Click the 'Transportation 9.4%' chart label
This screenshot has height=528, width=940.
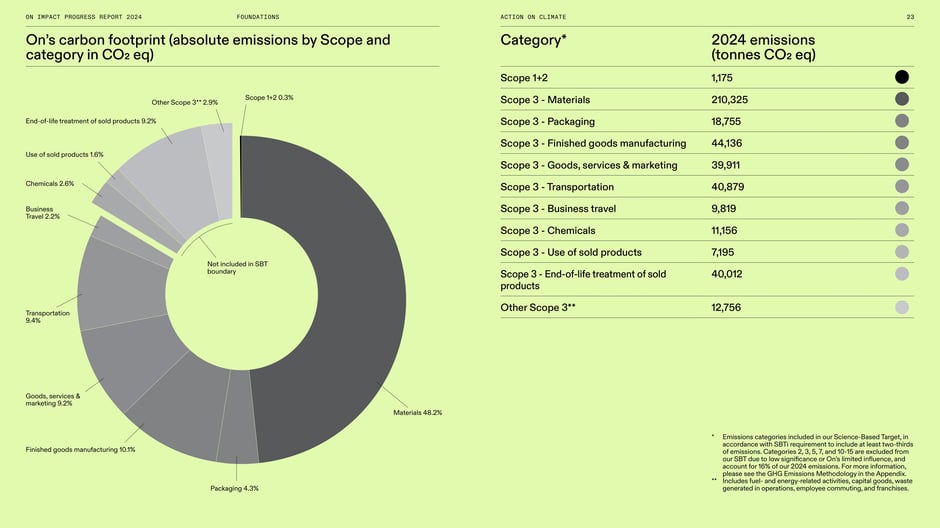(47, 316)
